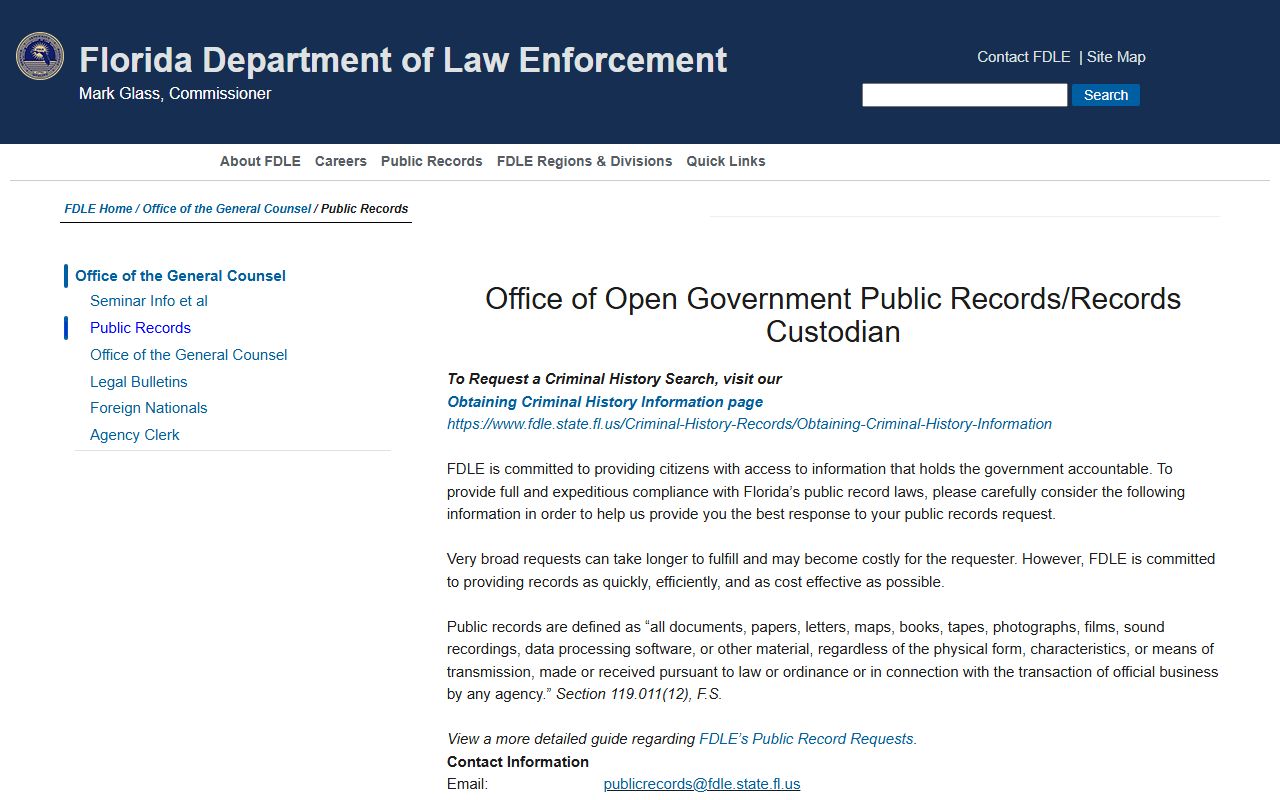The image size is (1280, 800).
Task: Open the Careers menu item
Action: pyautogui.click(x=341, y=161)
